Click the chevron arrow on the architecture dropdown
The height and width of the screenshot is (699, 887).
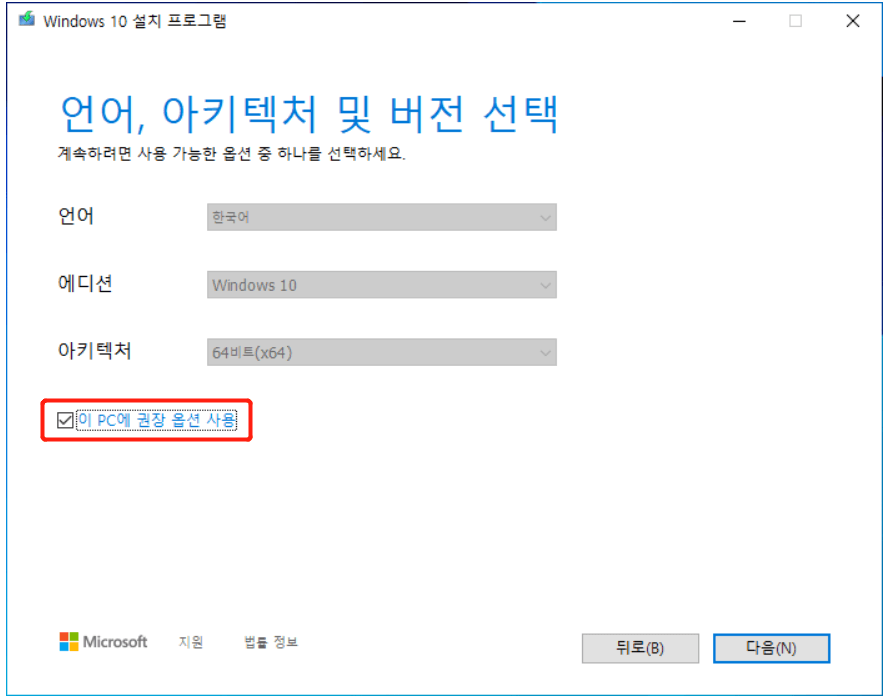pyautogui.click(x=546, y=352)
